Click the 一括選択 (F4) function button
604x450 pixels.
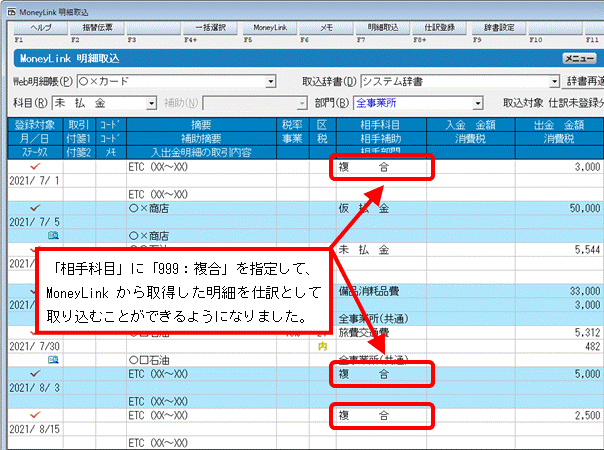210,28
